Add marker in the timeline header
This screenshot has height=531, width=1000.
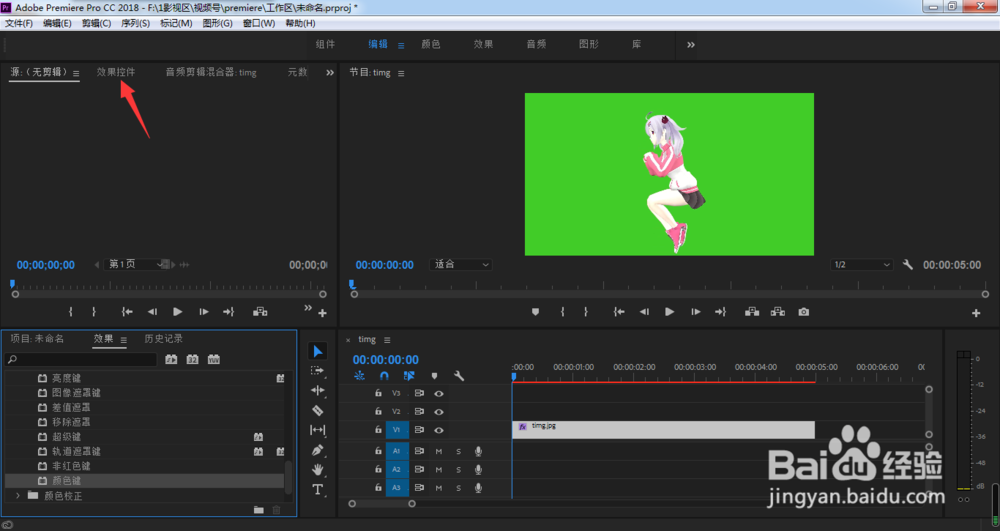[x=434, y=376]
